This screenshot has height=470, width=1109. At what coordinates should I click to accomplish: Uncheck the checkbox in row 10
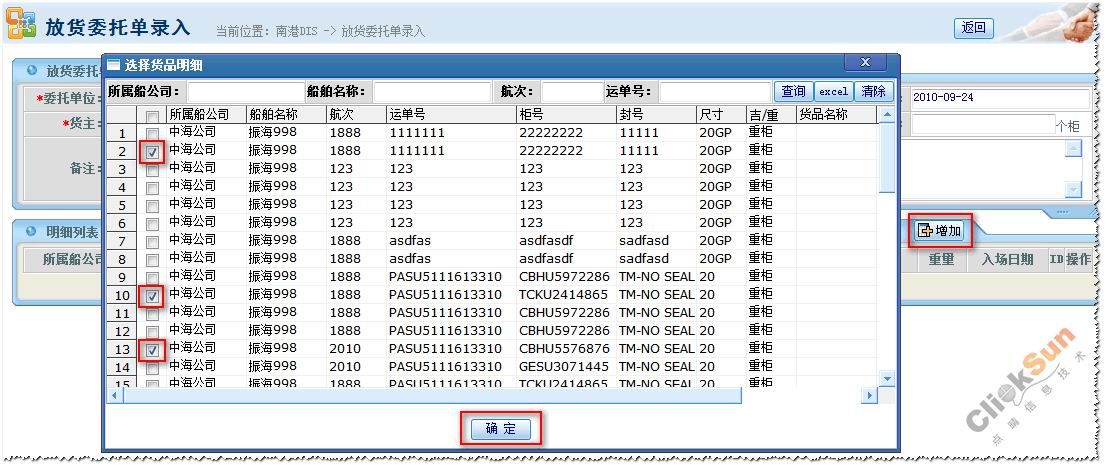[x=152, y=296]
